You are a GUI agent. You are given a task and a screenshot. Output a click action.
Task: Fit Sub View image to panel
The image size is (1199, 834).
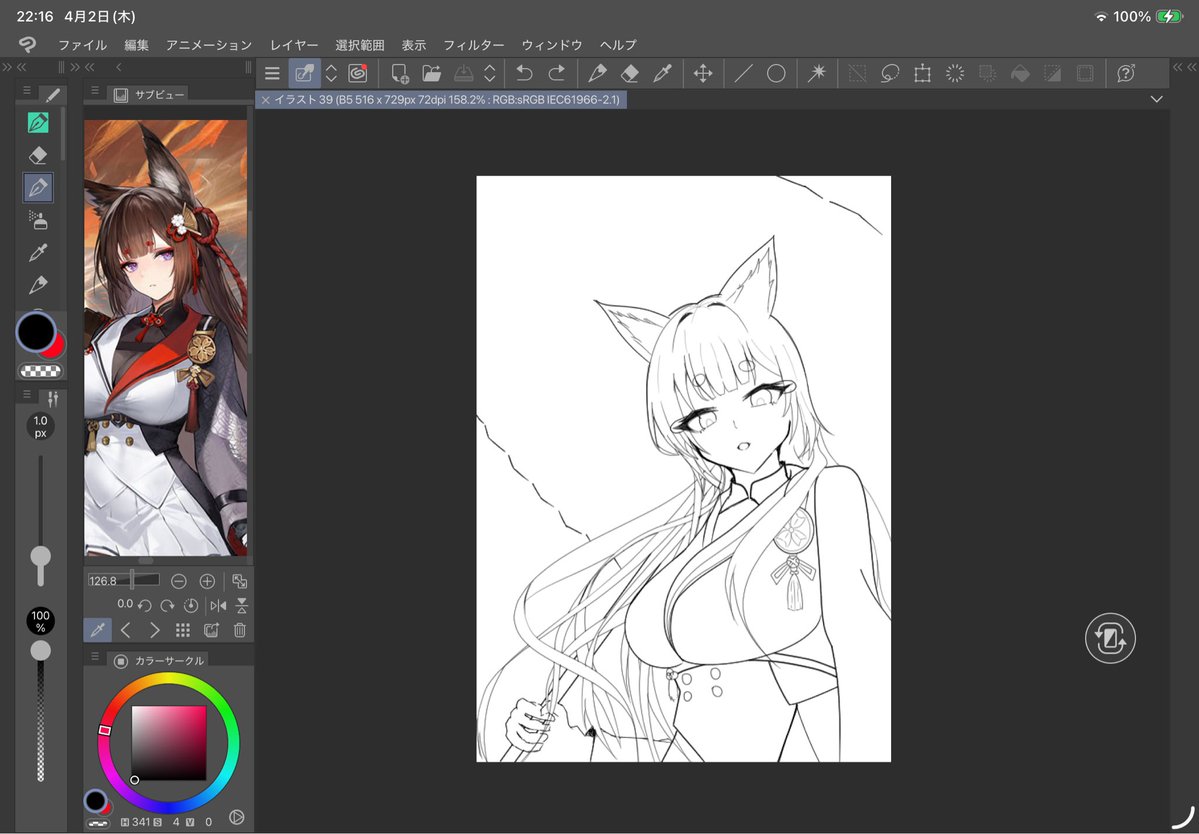[x=239, y=581]
